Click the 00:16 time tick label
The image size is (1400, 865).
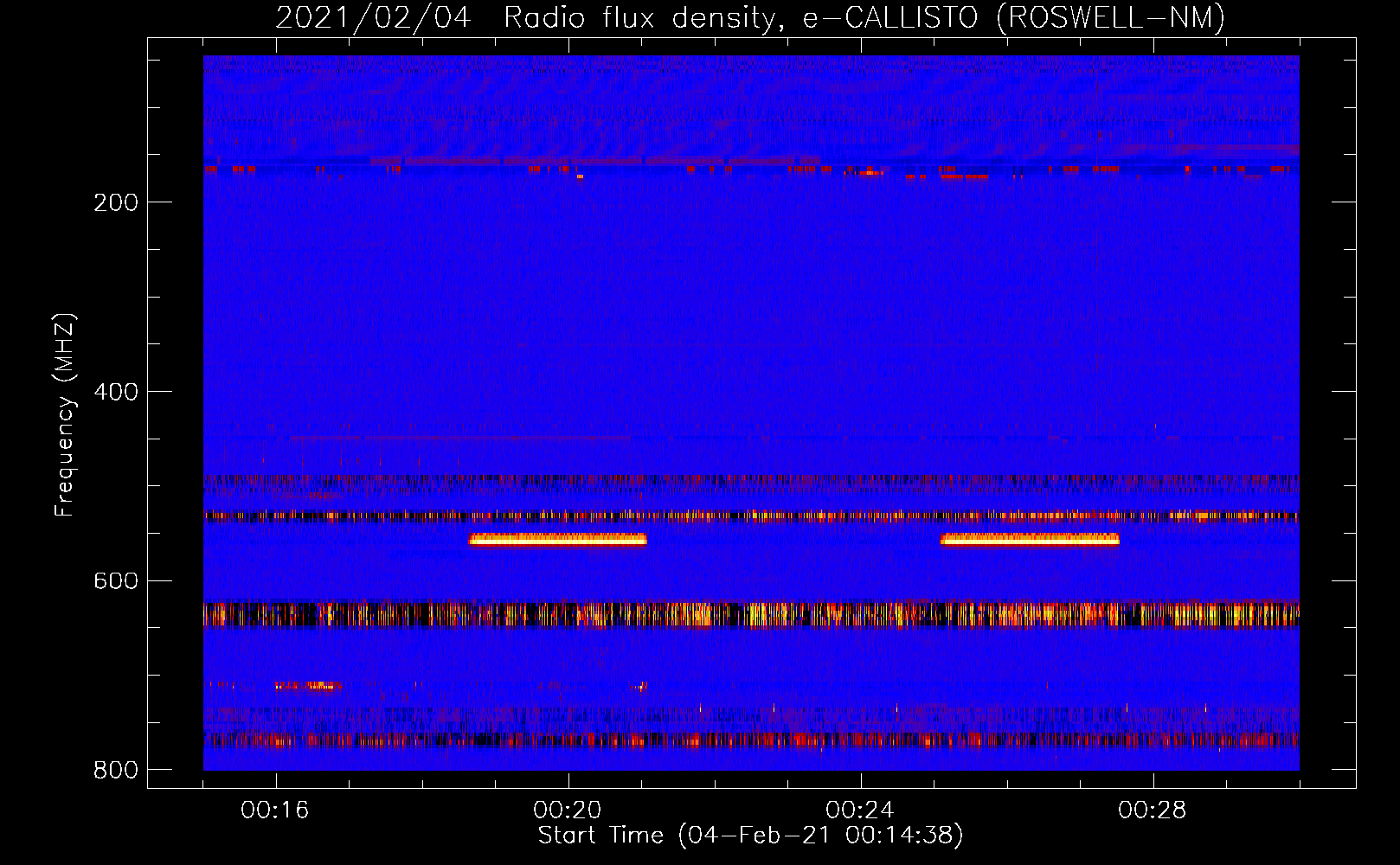(275, 811)
